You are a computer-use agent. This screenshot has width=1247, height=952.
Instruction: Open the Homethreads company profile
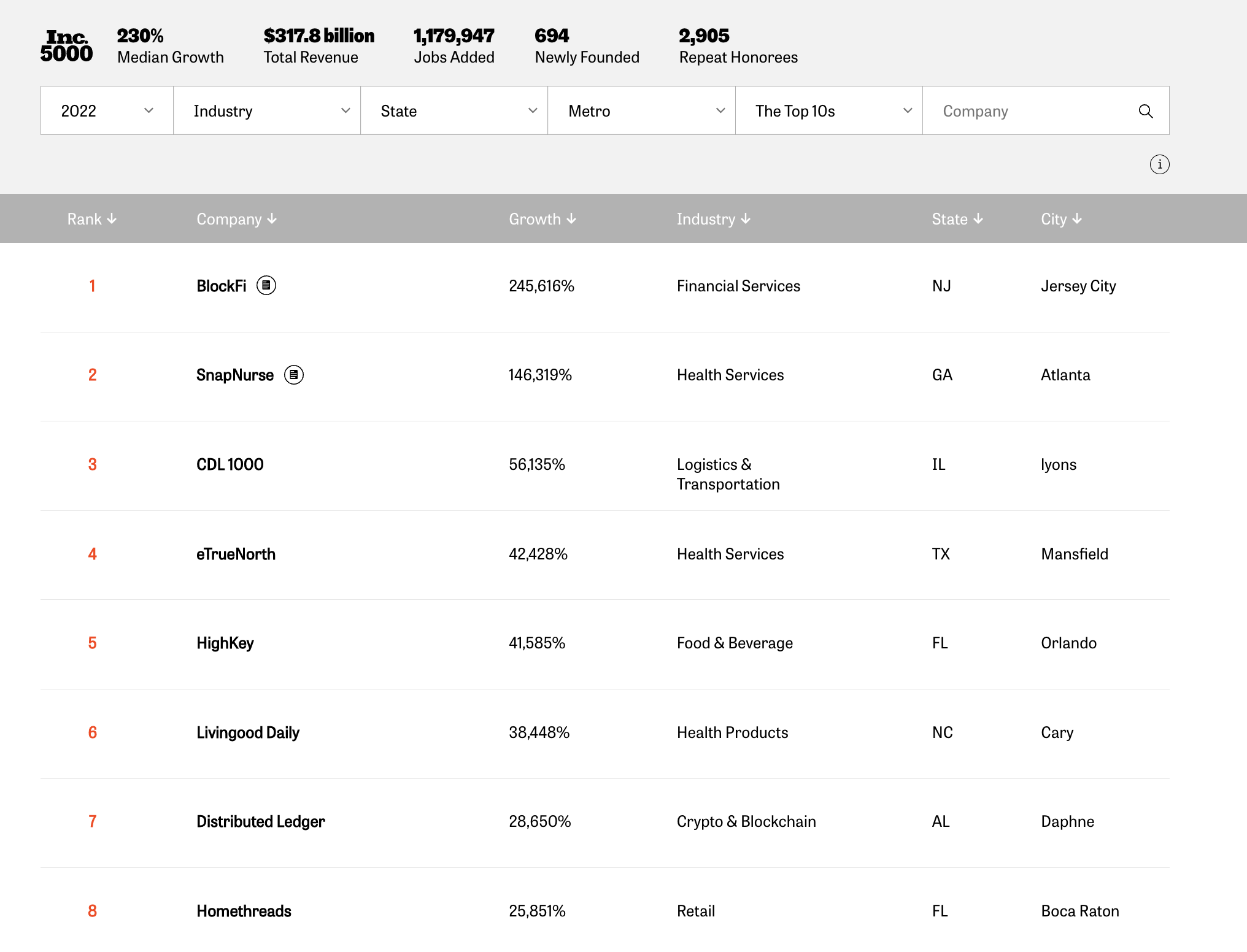coord(244,911)
